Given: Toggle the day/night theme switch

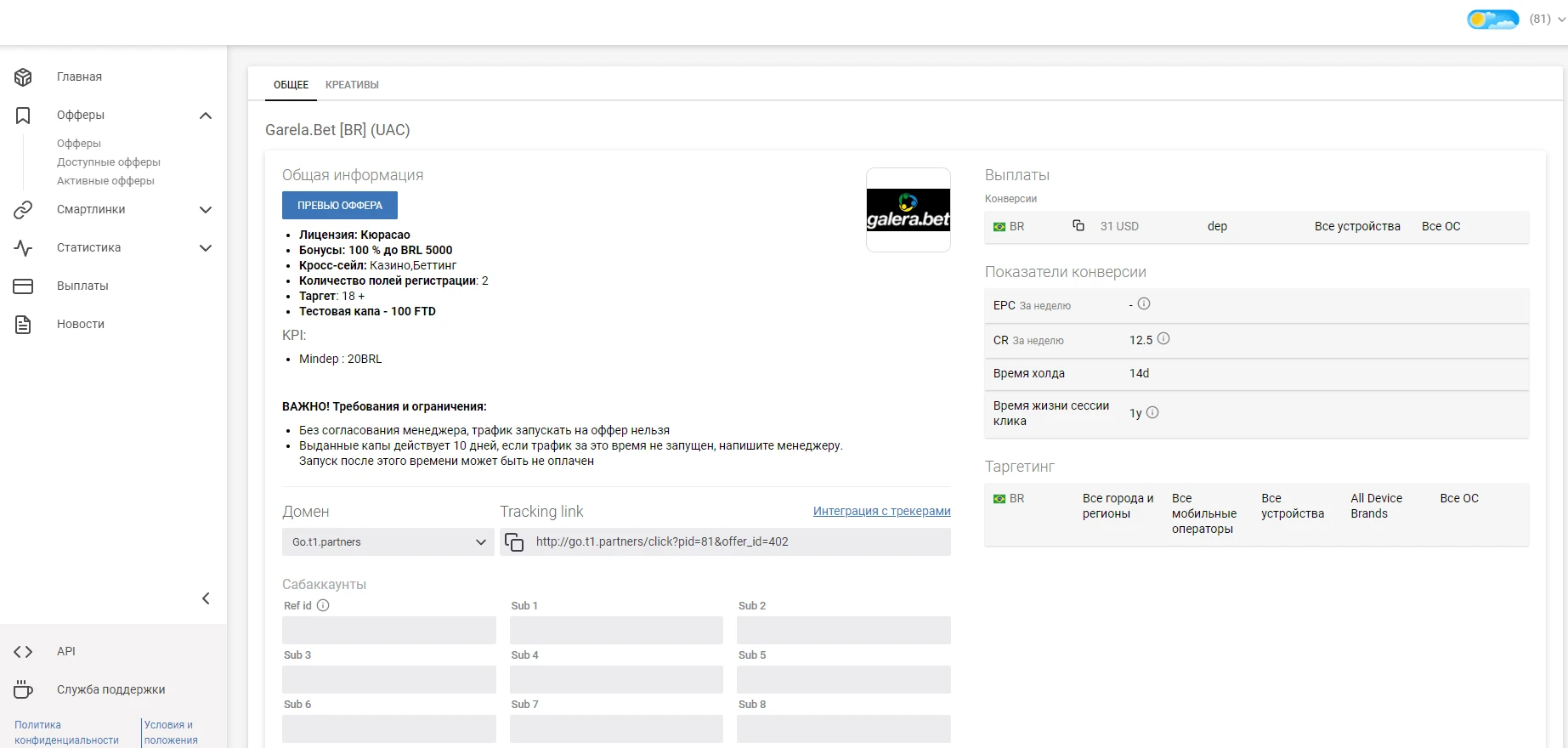Looking at the screenshot, I should tap(1492, 19).
